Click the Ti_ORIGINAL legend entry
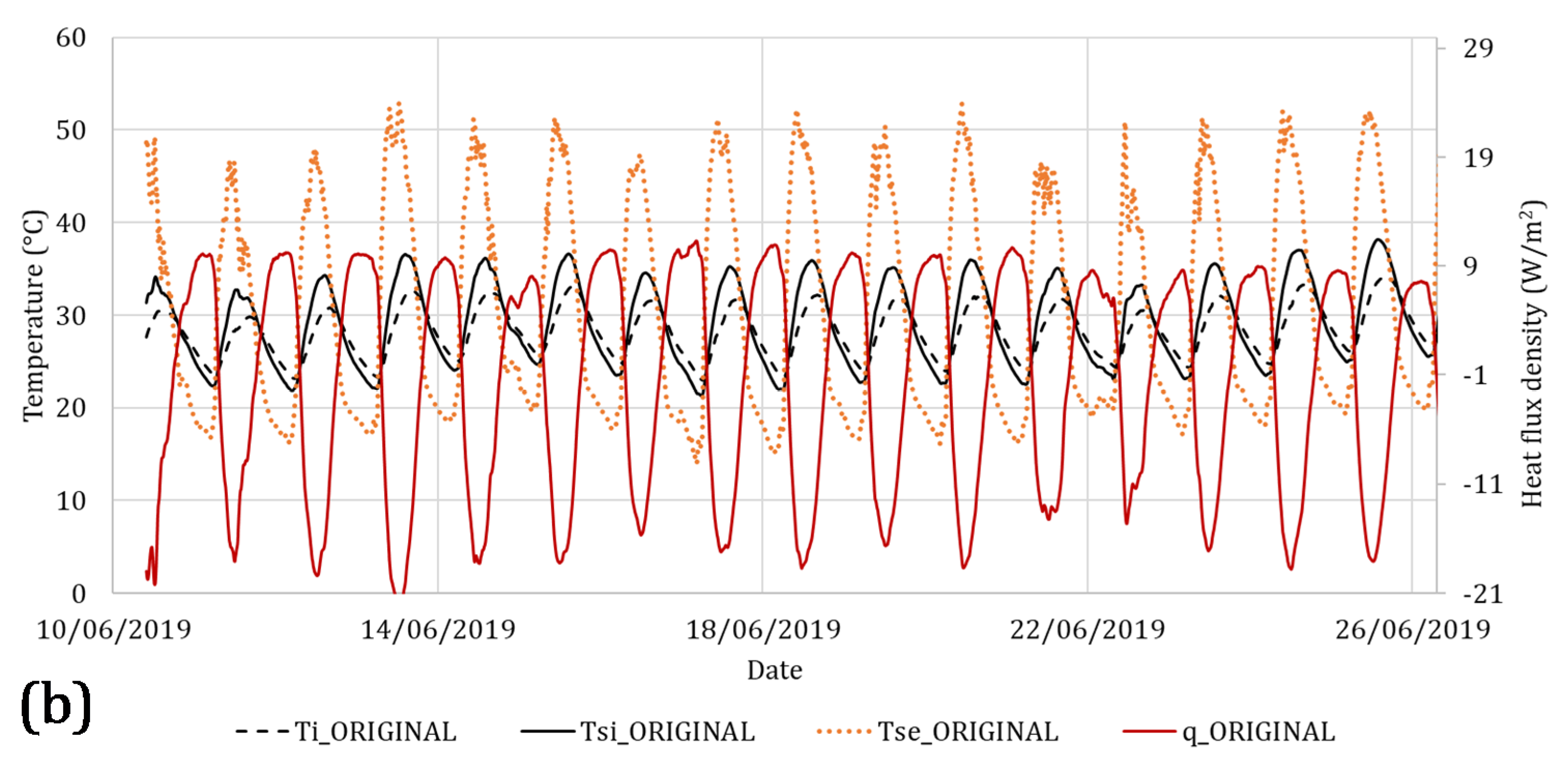 [x=375, y=731]
